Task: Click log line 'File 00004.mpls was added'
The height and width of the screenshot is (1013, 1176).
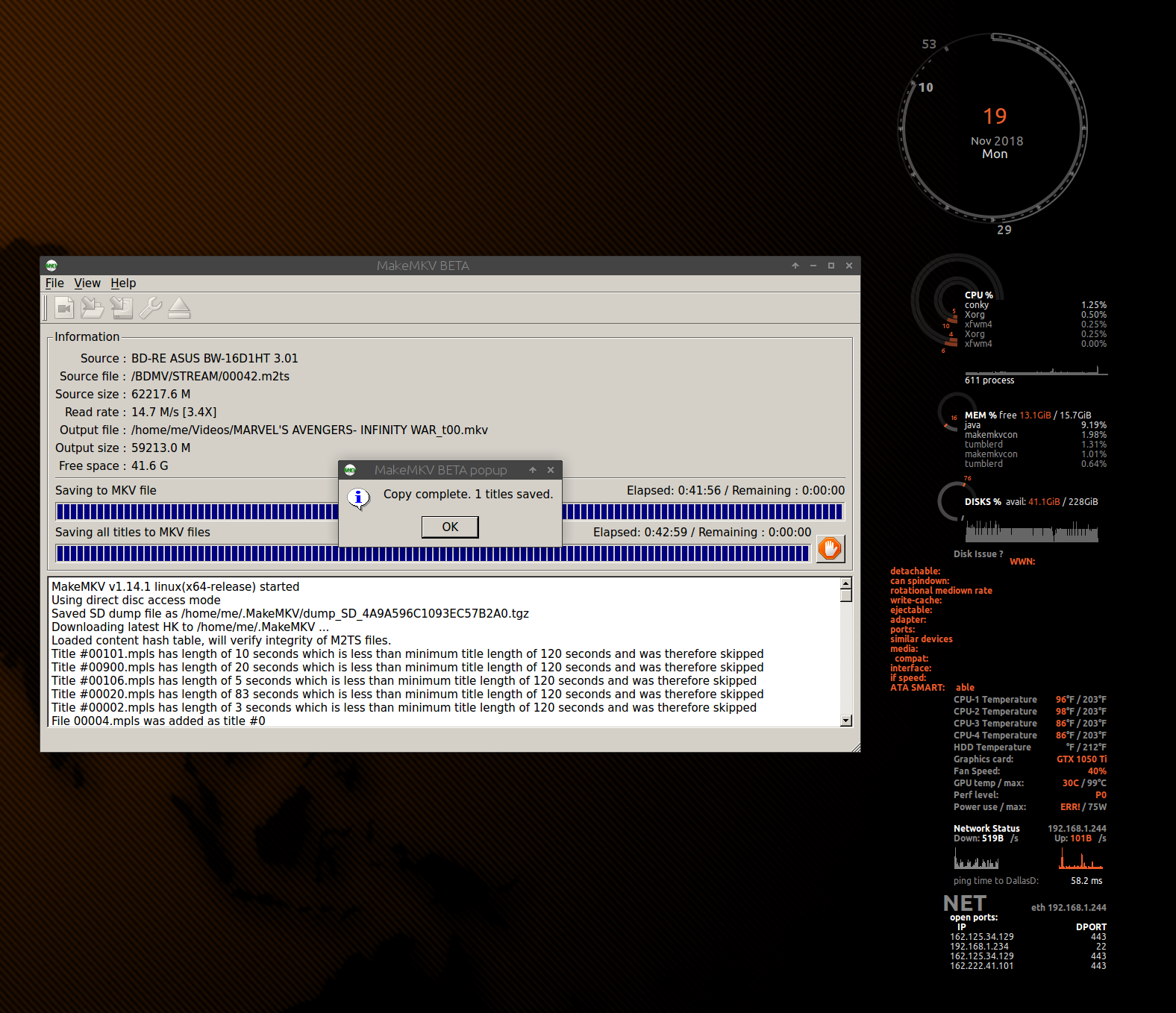Action: (158, 721)
